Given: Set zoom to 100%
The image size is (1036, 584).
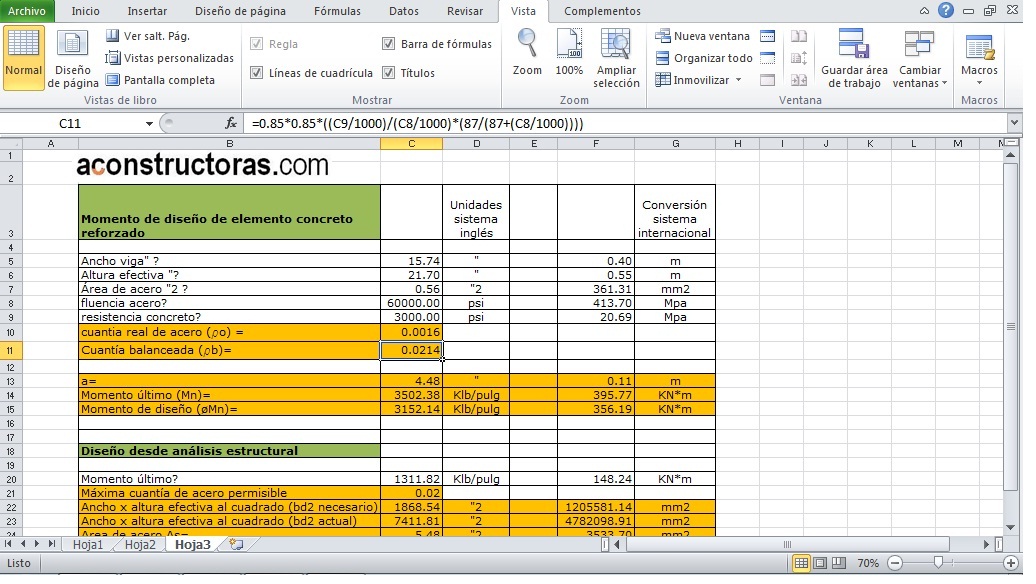Looking at the screenshot, I should (569, 53).
